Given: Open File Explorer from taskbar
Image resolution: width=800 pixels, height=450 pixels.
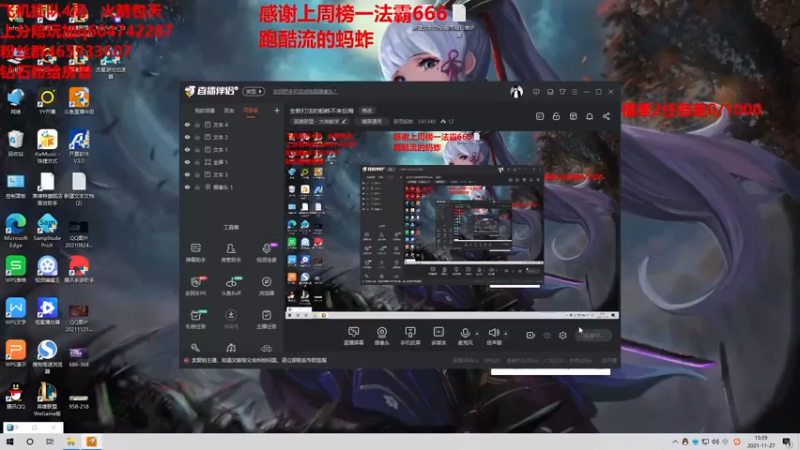Looking at the screenshot, I should click(71, 442).
